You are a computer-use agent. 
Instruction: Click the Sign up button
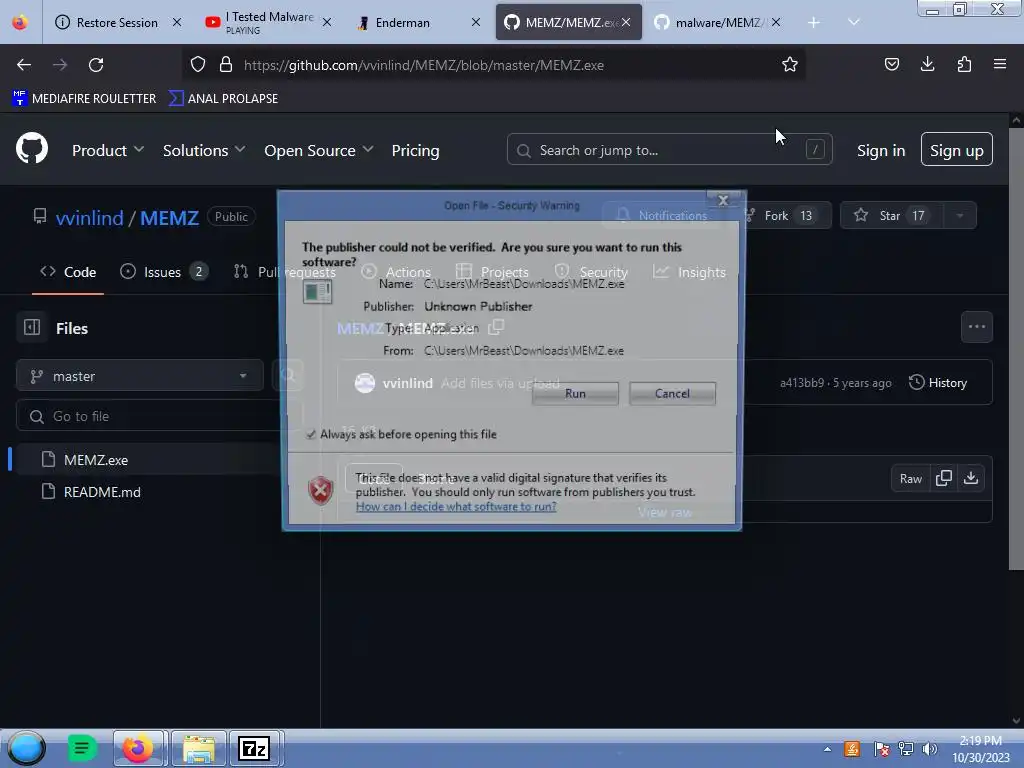coord(956,150)
